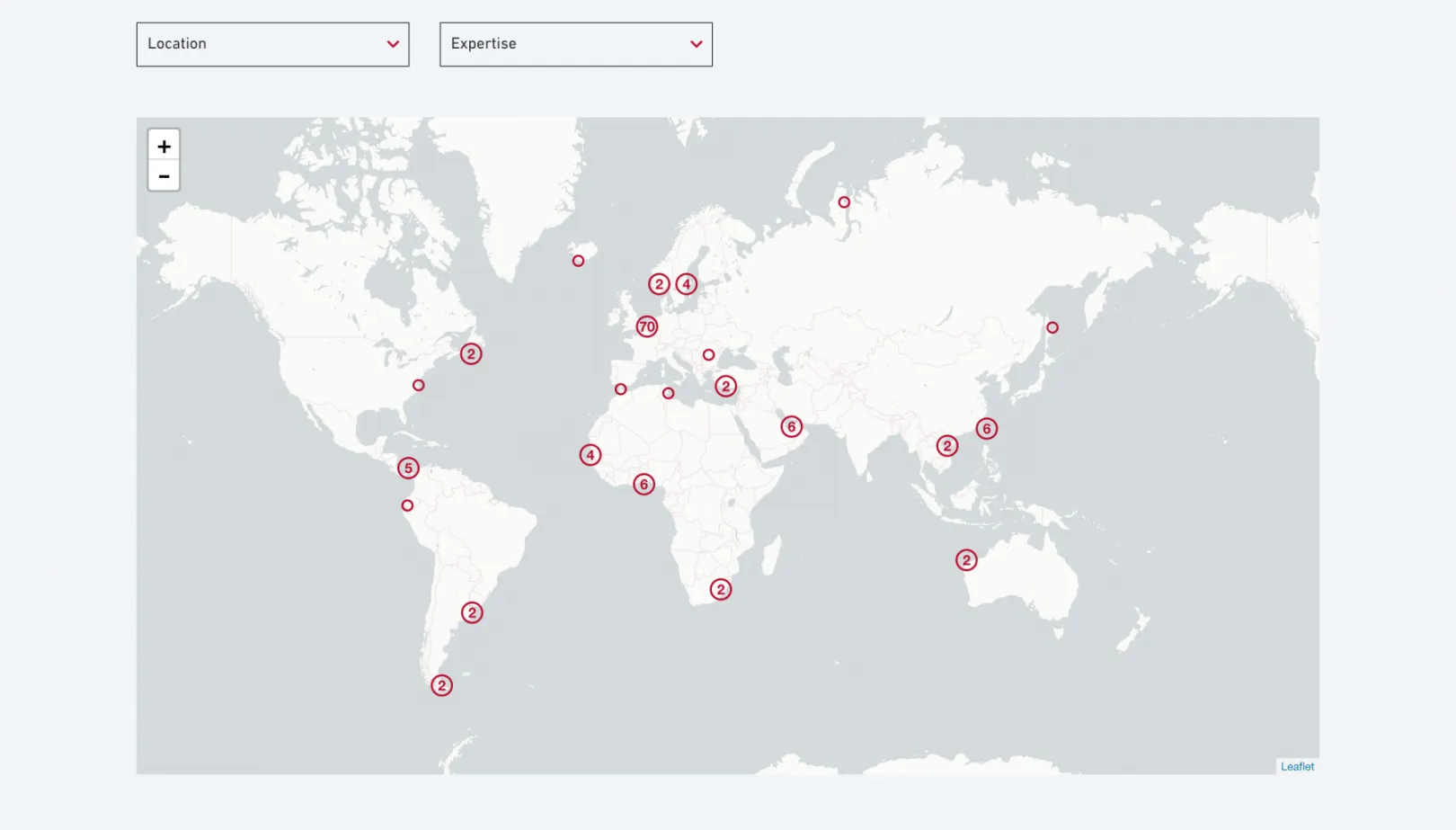Open the 6 cluster near Taiwan
Screen dimensions: 1456x830
tap(986, 429)
